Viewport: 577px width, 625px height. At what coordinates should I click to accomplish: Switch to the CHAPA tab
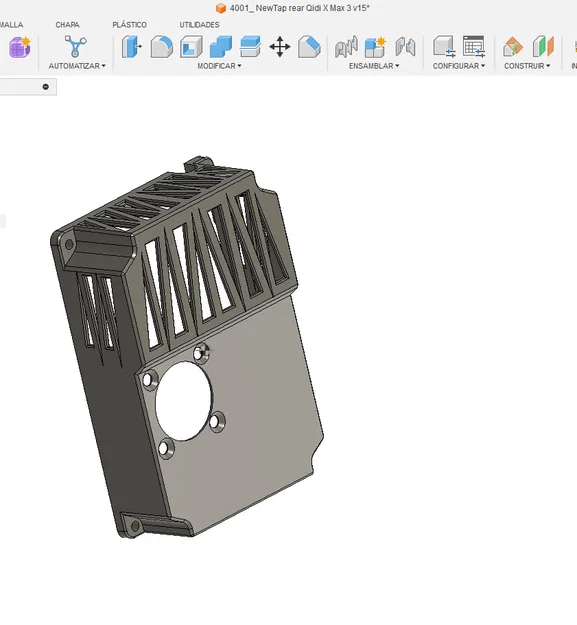pos(67,25)
